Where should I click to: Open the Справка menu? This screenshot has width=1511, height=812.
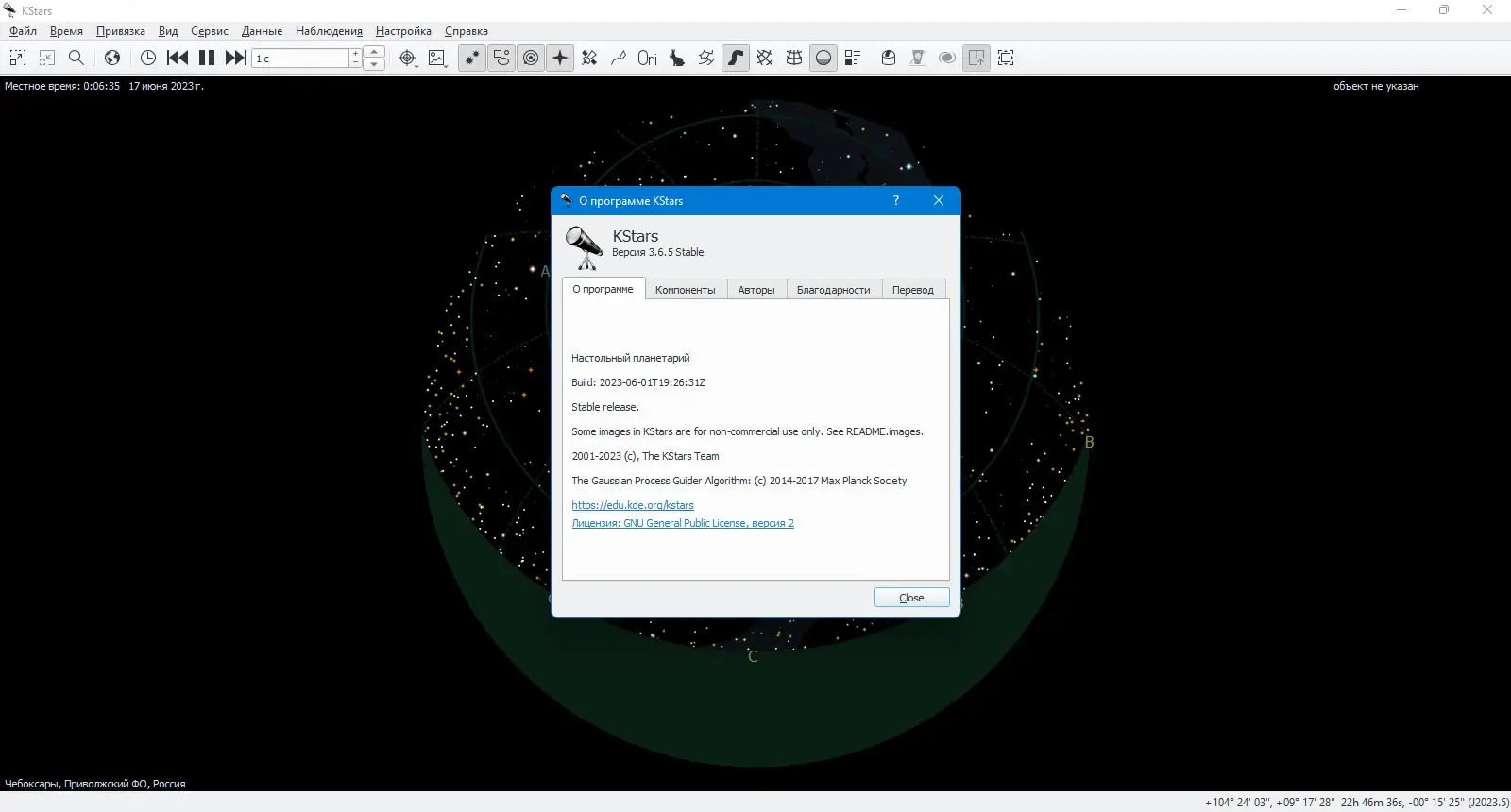point(467,31)
